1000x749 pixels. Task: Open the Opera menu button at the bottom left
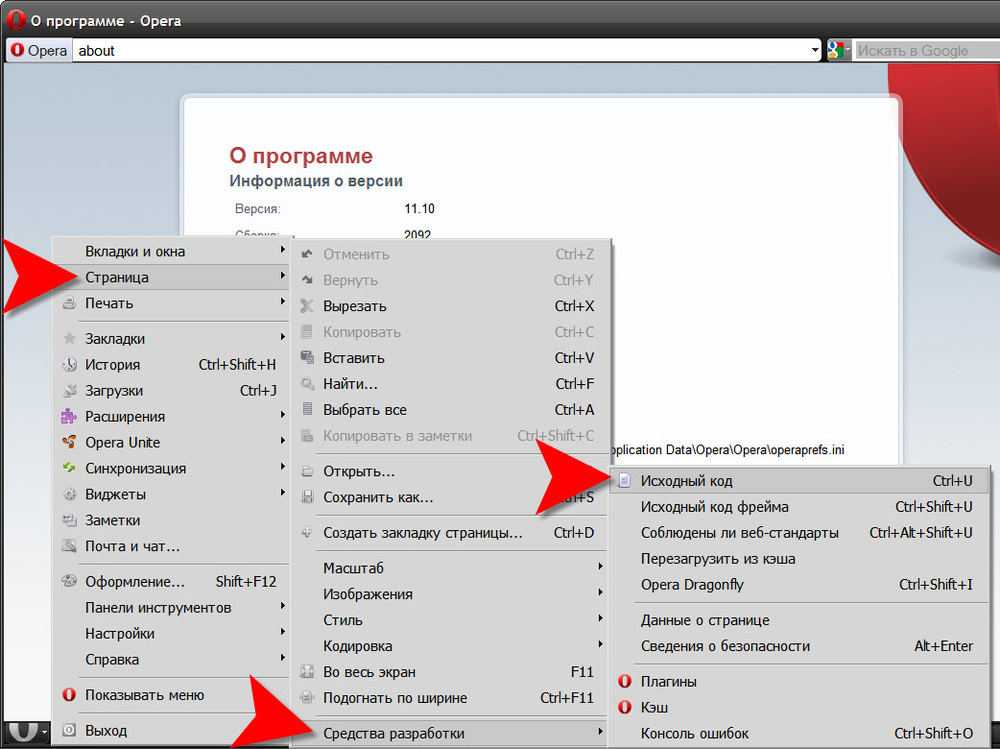pyautogui.click(x=26, y=732)
